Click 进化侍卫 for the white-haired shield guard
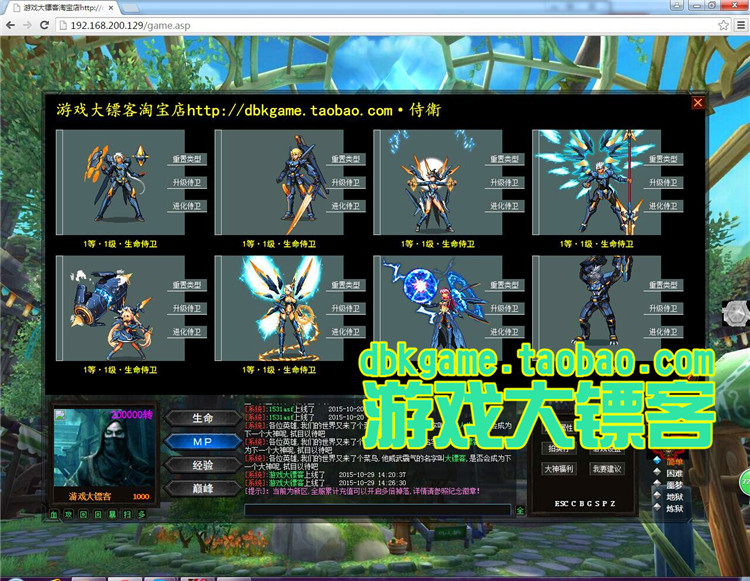750x581 pixels. click(187, 206)
